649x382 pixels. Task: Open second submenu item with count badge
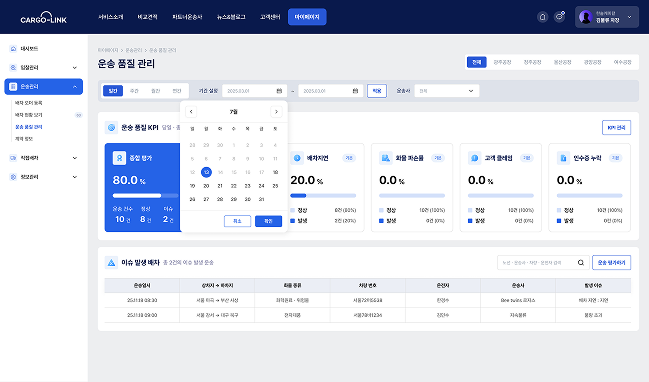[29, 115]
